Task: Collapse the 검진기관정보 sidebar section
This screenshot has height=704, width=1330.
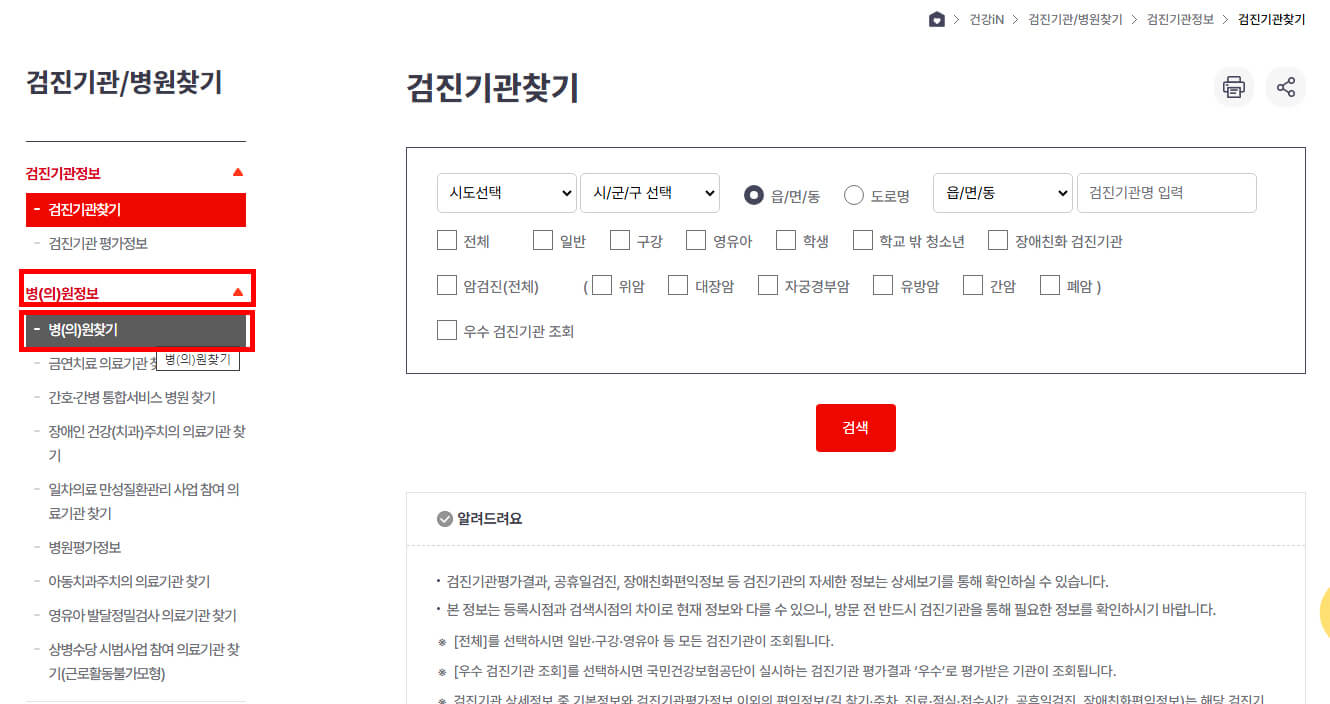Action: 238,171
